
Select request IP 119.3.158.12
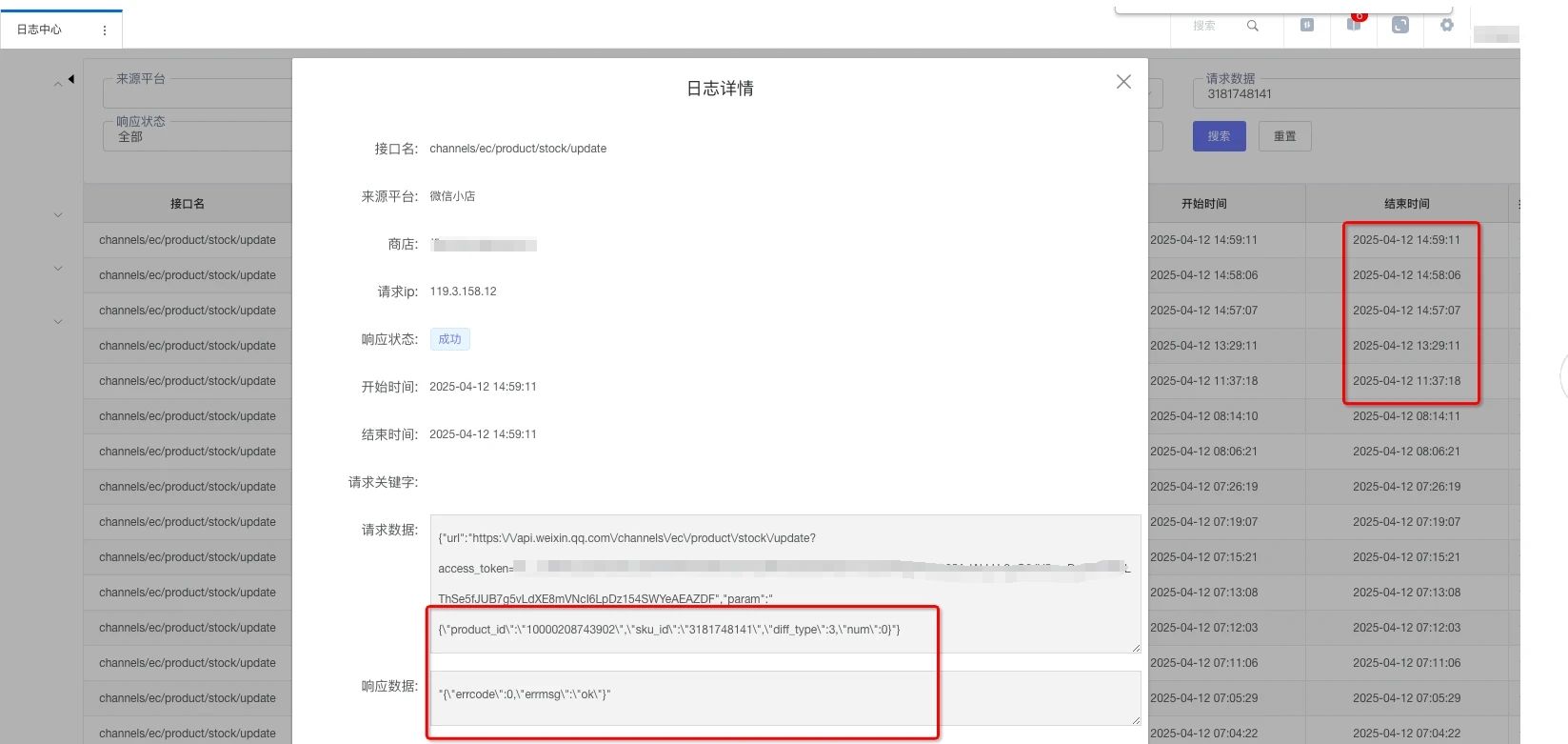click(x=463, y=292)
